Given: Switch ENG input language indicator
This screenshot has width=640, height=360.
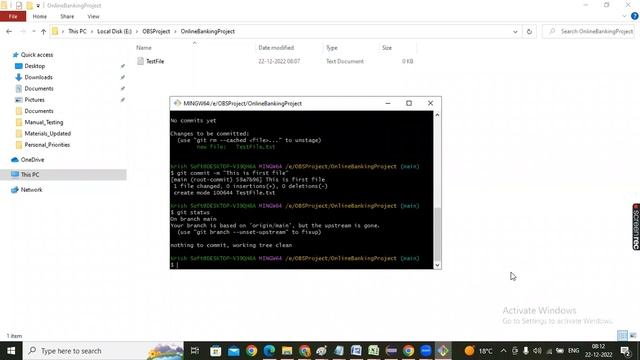Looking at the screenshot, I should (x=573, y=351).
